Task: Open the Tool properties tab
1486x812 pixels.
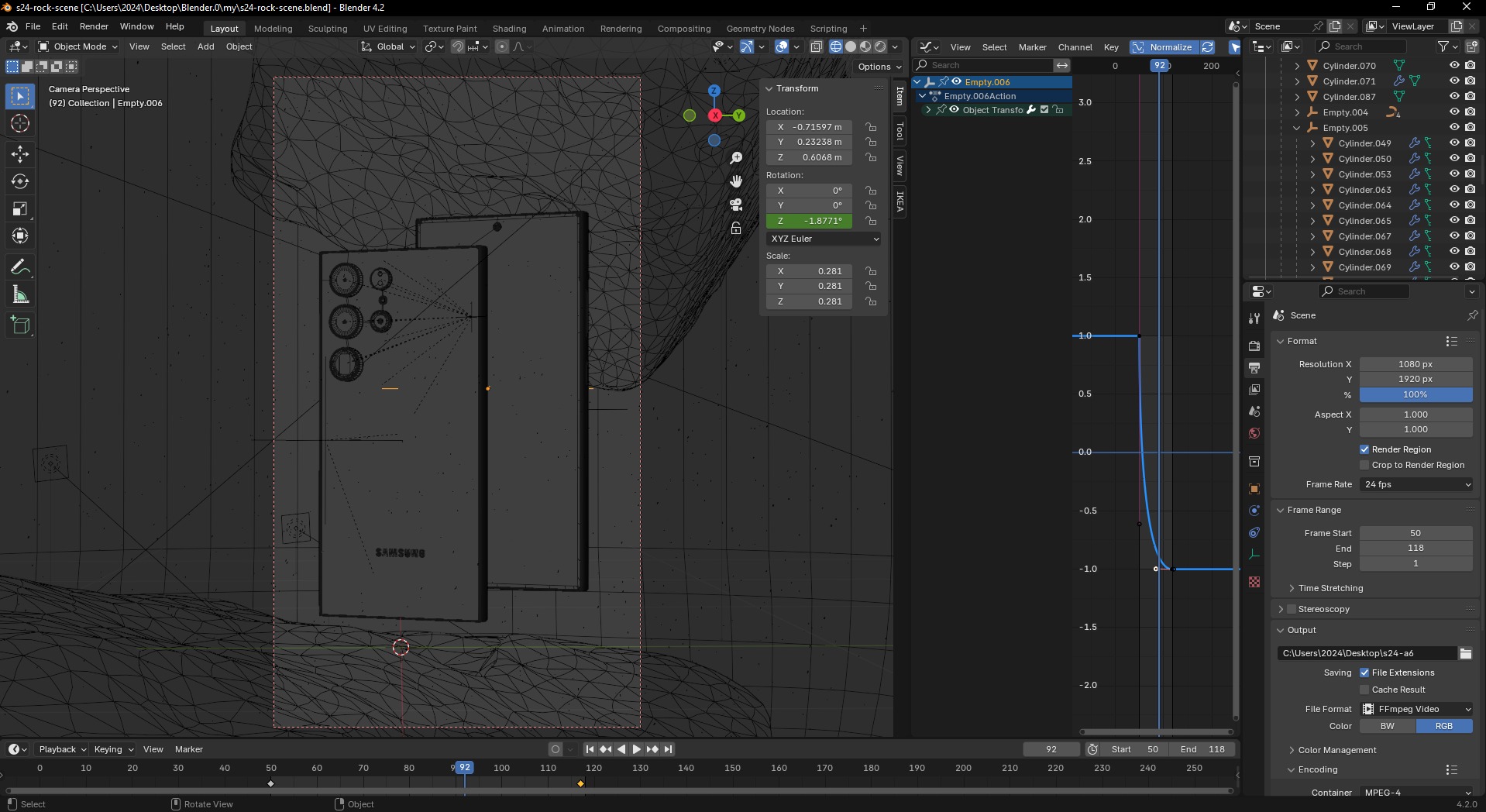Action: click(x=1254, y=318)
